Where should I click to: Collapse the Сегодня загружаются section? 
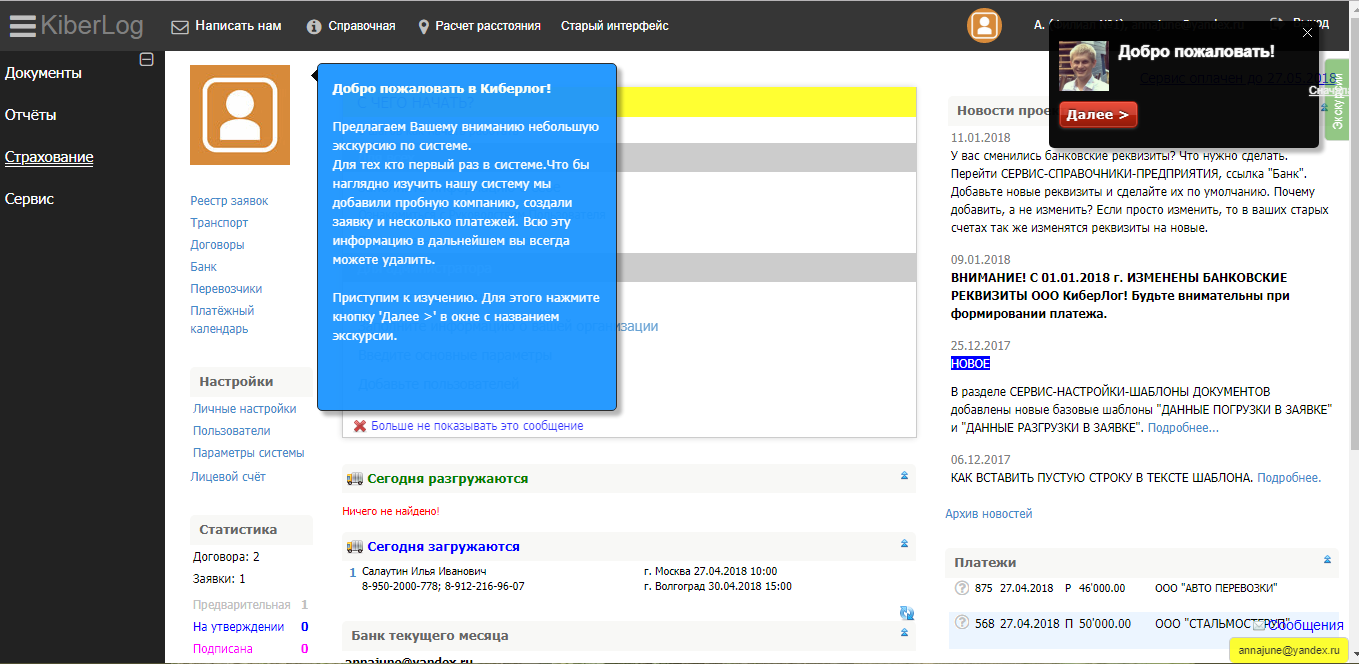pyautogui.click(x=905, y=543)
